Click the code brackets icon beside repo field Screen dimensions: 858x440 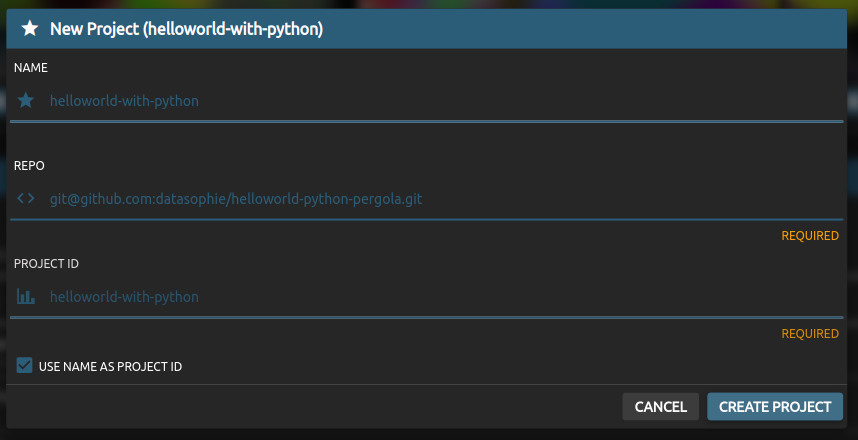tap(26, 199)
